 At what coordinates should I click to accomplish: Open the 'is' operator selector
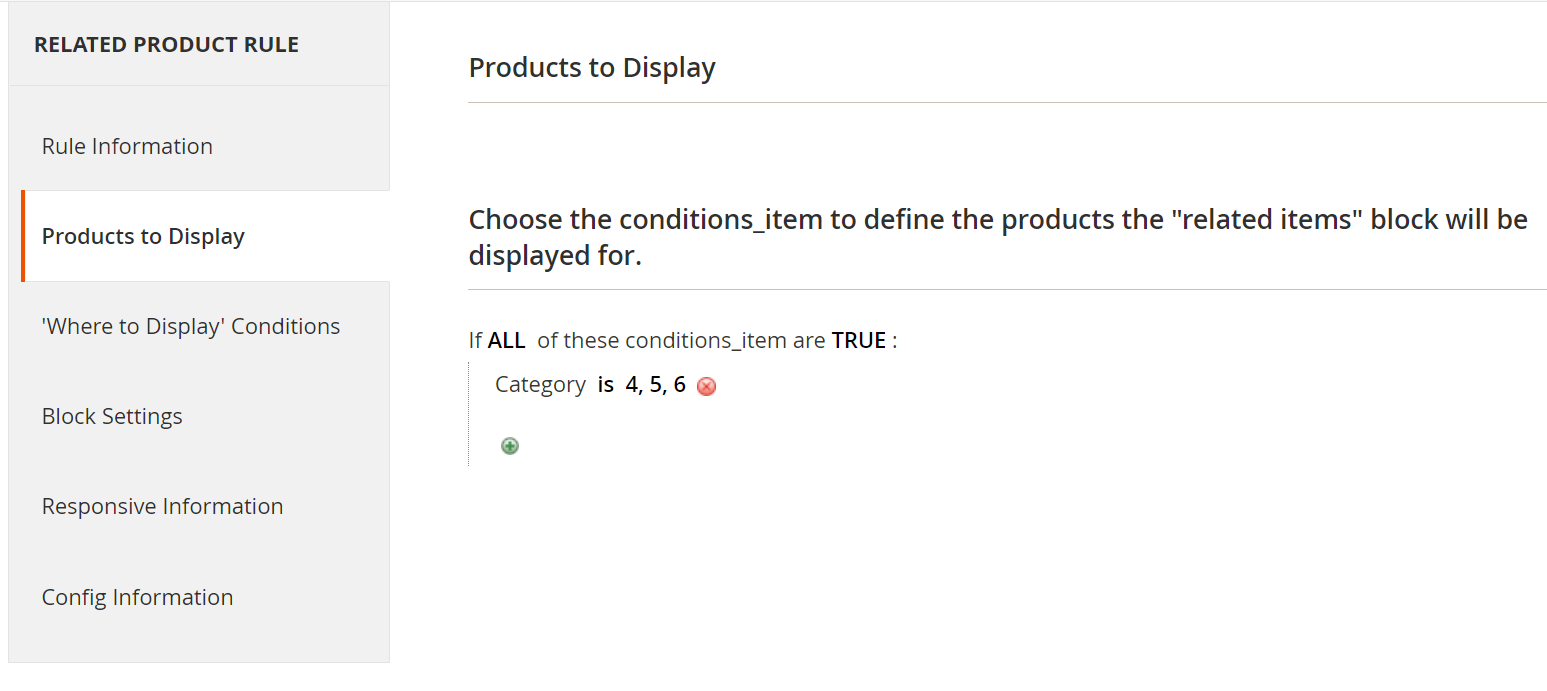pyautogui.click(x=605, y=385)
